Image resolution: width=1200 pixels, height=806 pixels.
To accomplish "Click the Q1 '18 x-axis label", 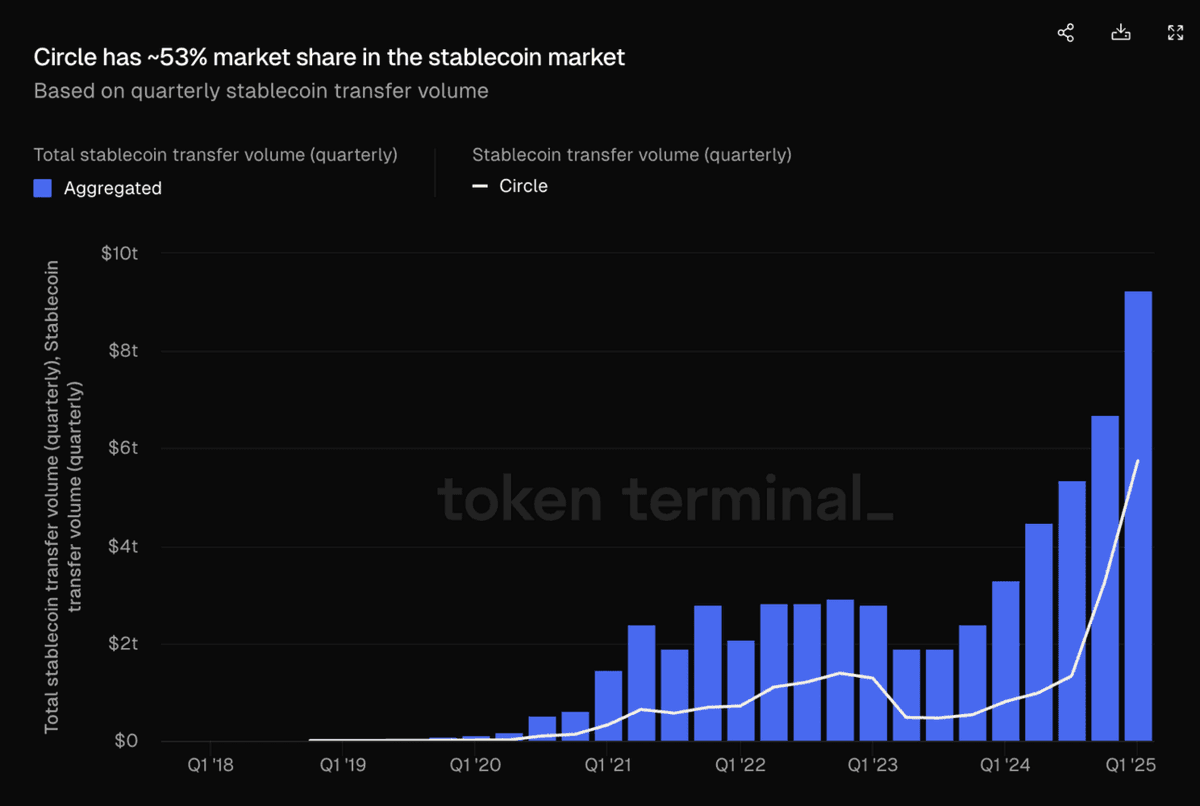I will (210, 766).
